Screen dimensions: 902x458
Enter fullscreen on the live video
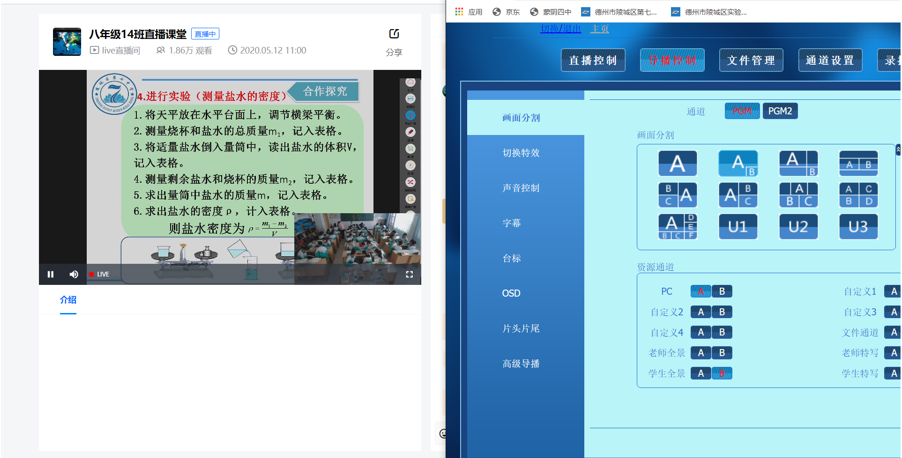409,274
